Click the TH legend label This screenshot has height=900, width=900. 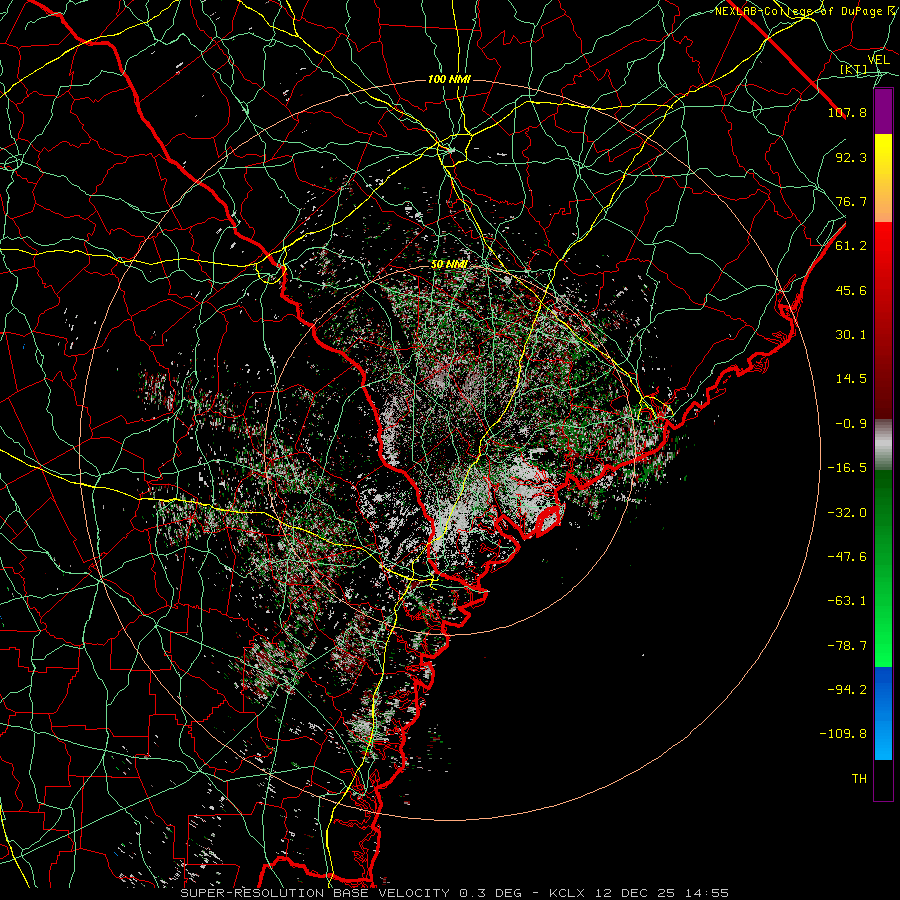click(x=859, y=779)
